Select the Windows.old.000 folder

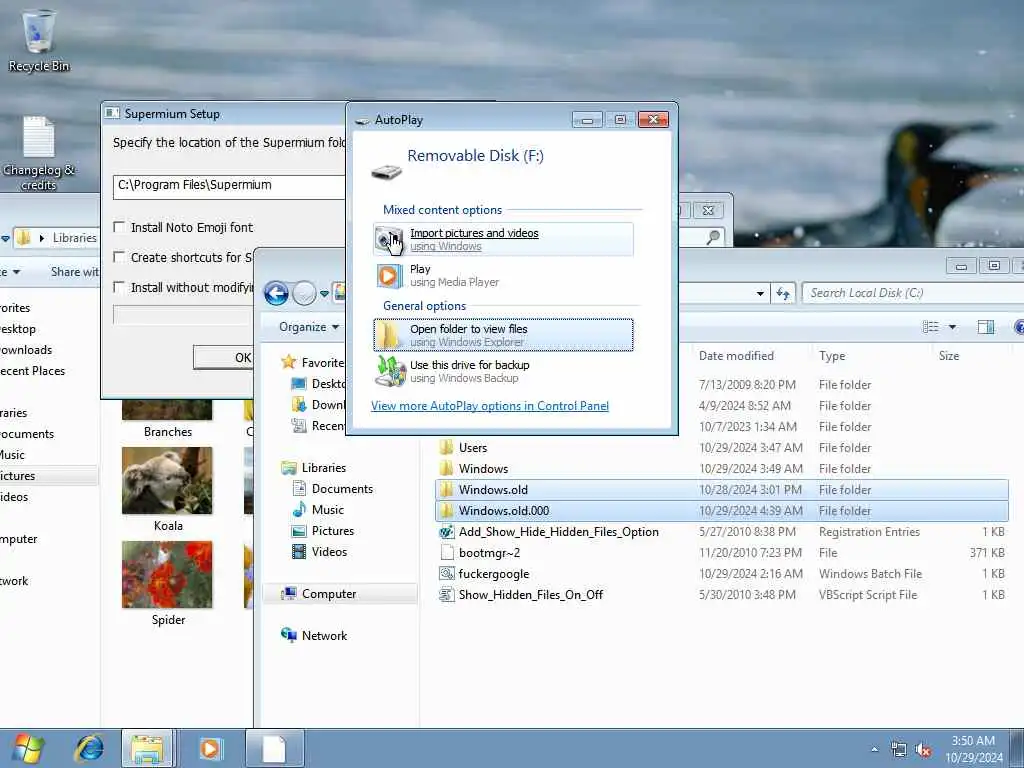pos(722,511)
